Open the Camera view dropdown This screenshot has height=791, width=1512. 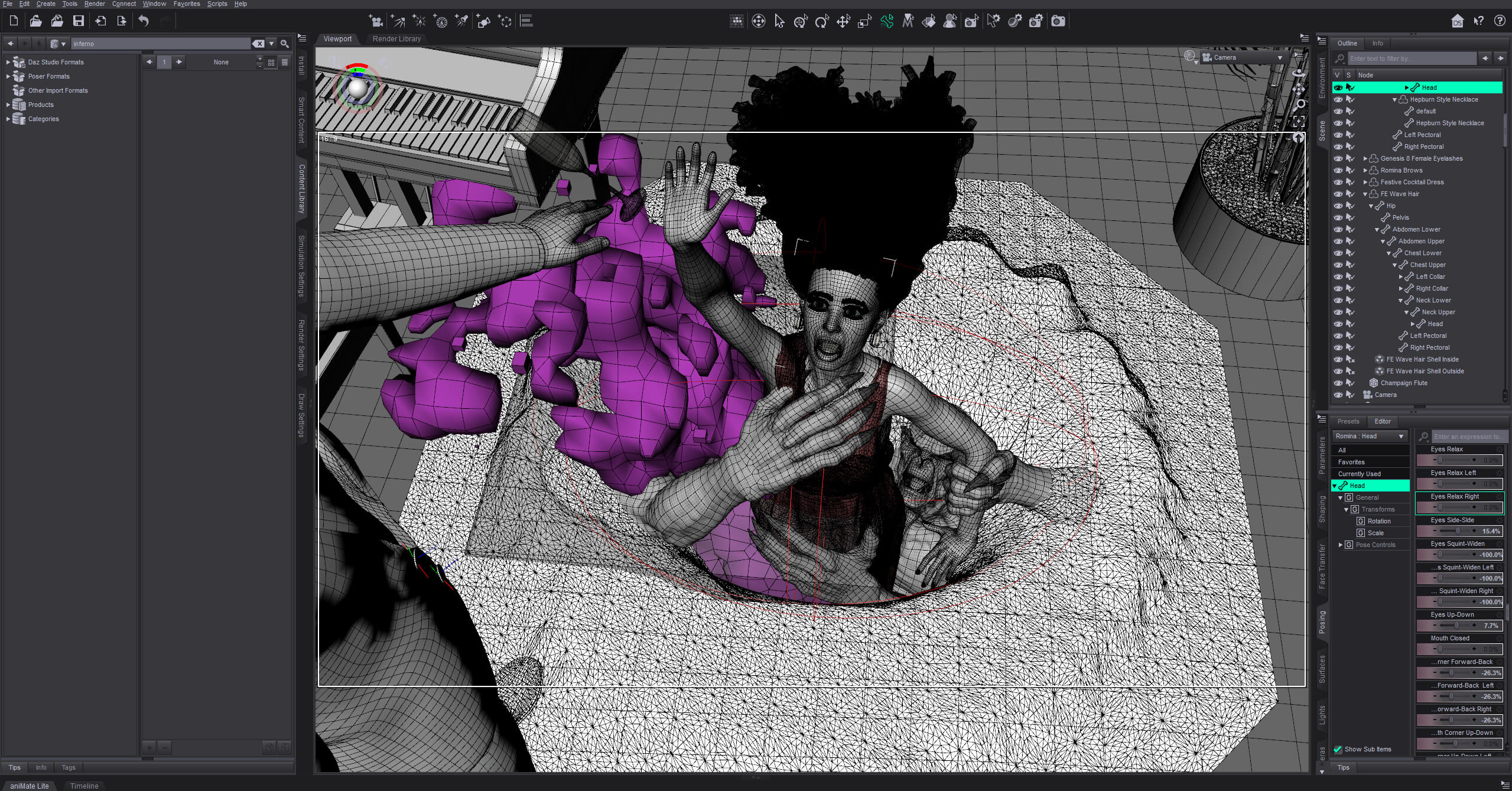coord(1243,57)
